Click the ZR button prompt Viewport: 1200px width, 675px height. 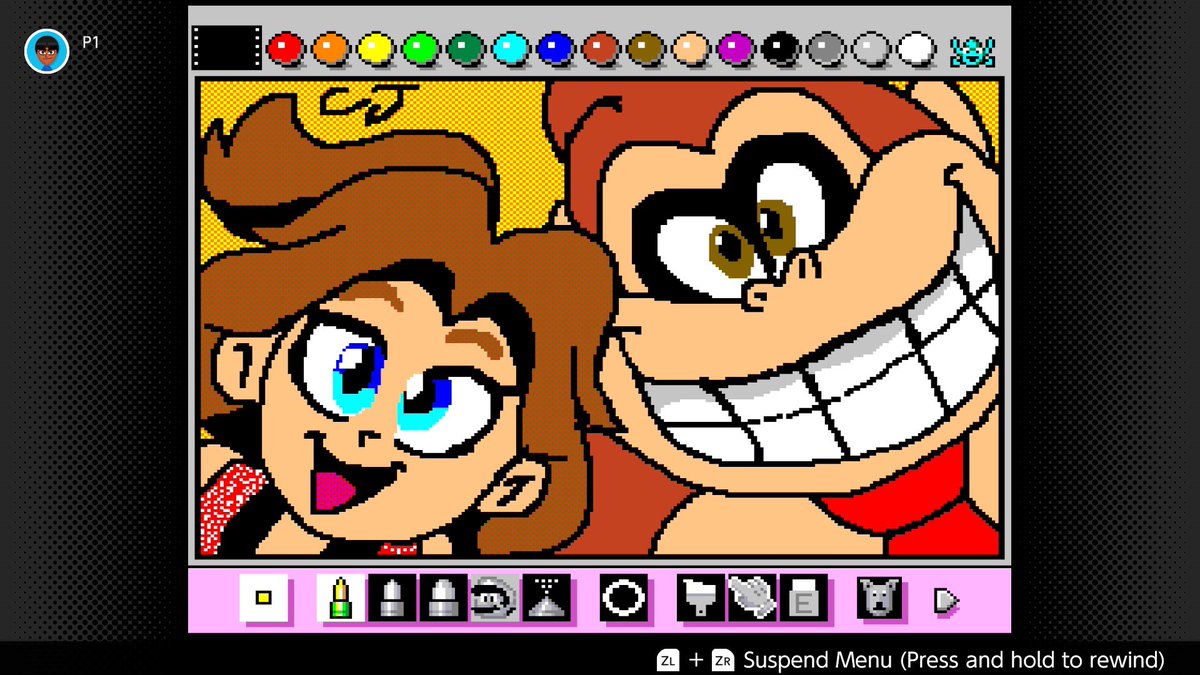(x=722, y=660)
